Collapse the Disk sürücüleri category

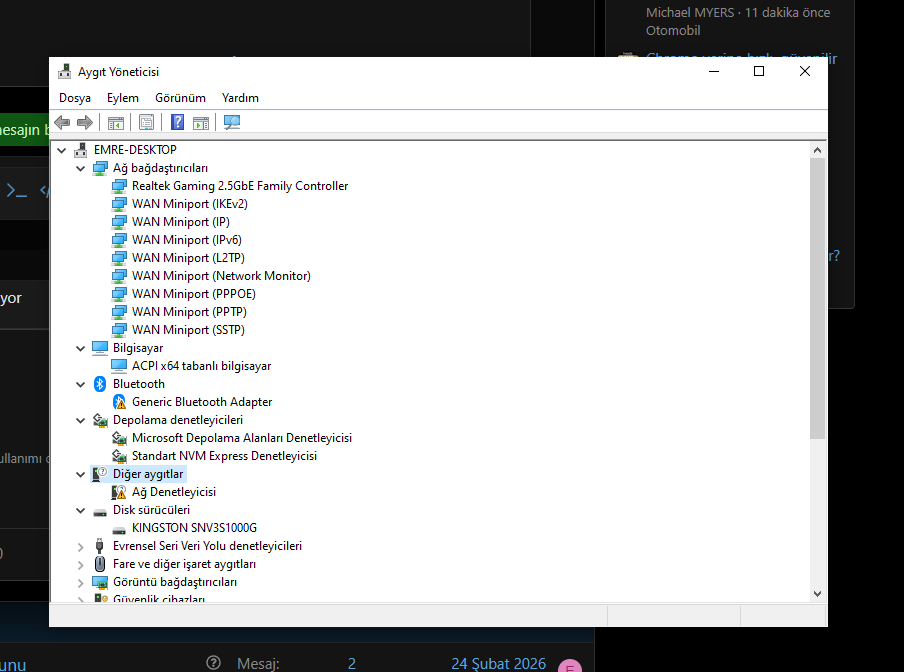pyautogui.click(x=81, y=510)
